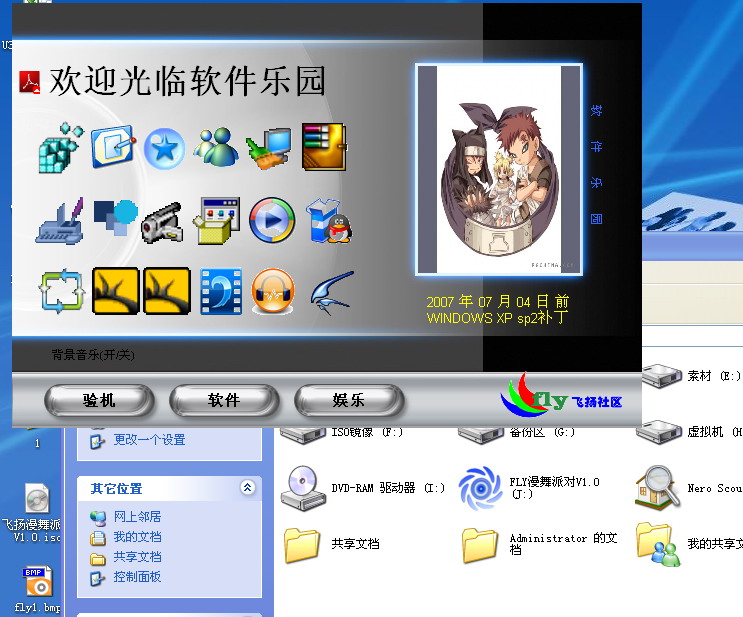Click the blue overlapping squares icon

(x=115, y=218)
